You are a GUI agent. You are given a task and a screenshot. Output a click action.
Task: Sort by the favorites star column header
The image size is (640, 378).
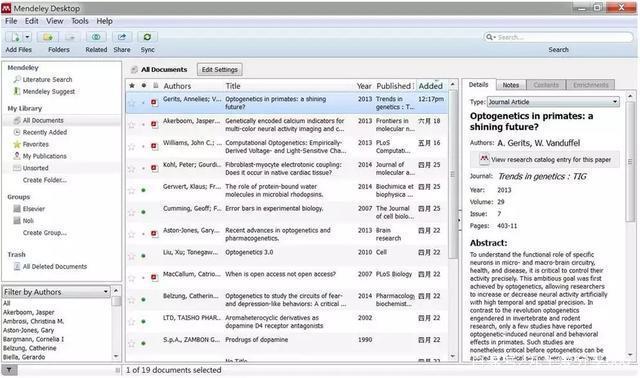132,86
